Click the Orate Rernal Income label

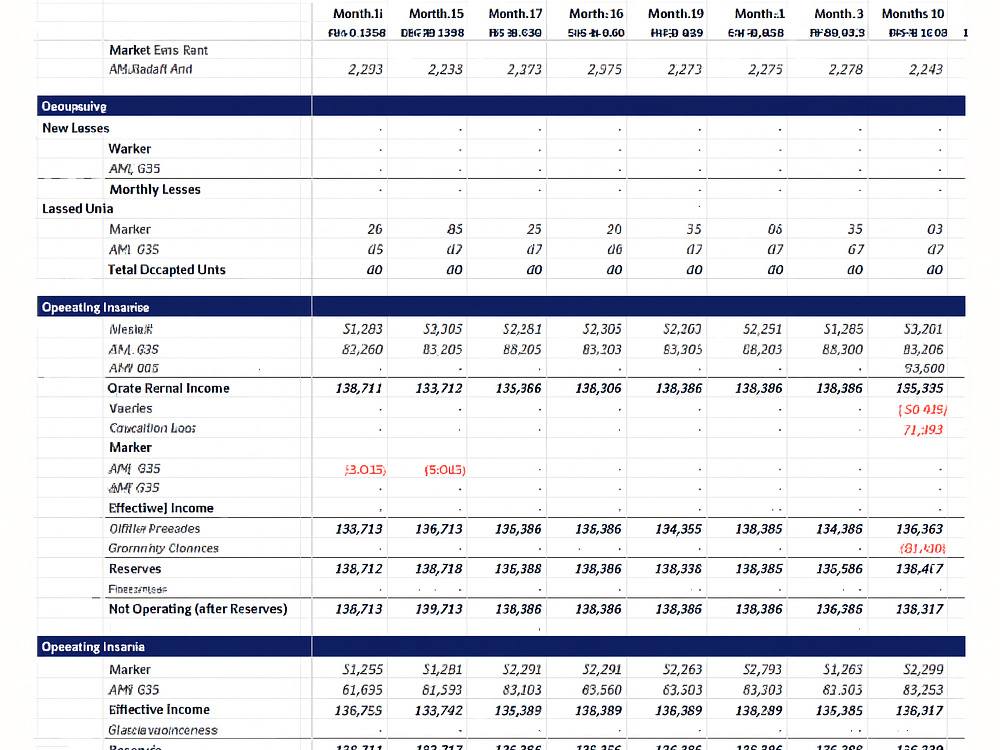coord(168,388)
